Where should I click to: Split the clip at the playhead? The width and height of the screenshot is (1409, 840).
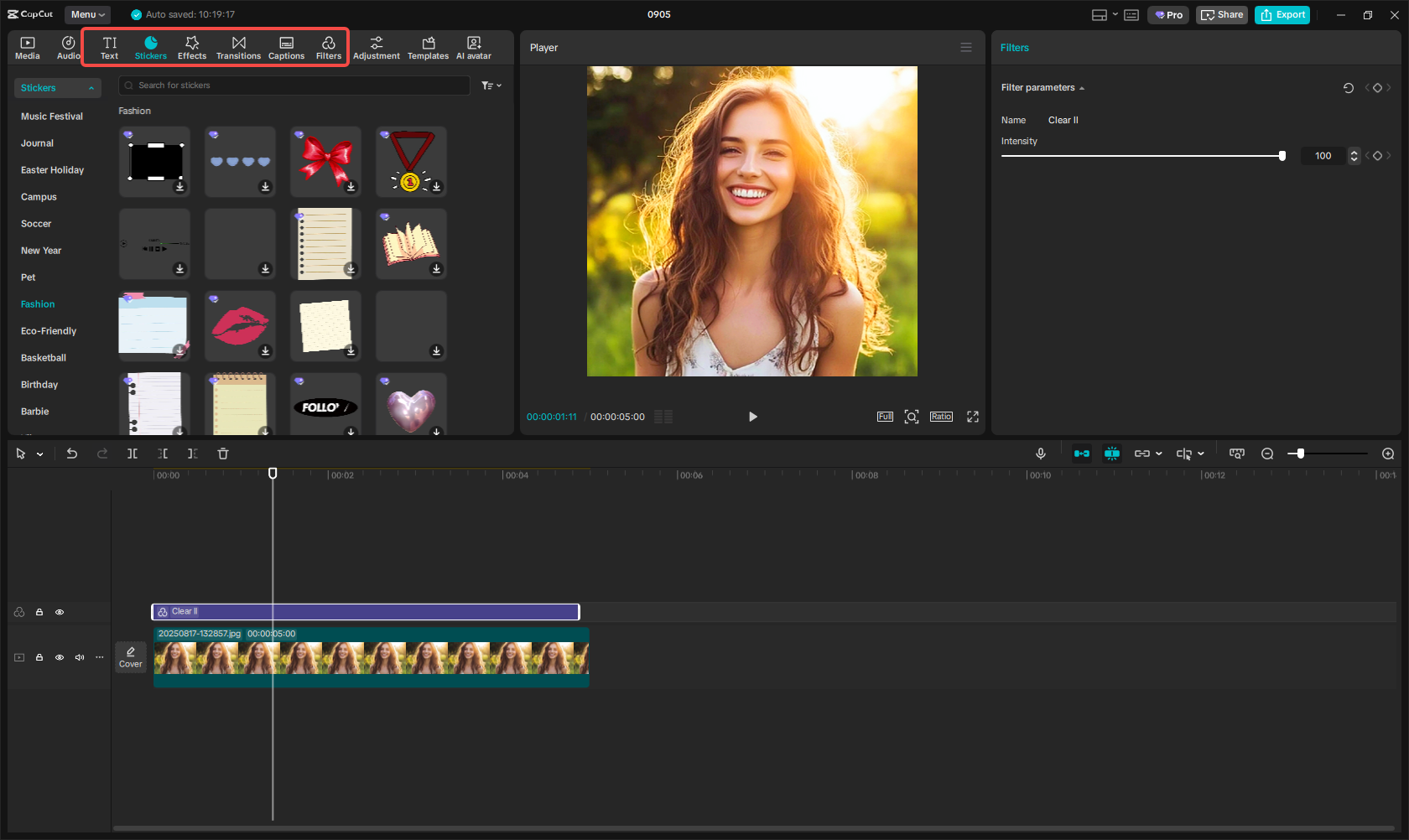tap(133, 454)
